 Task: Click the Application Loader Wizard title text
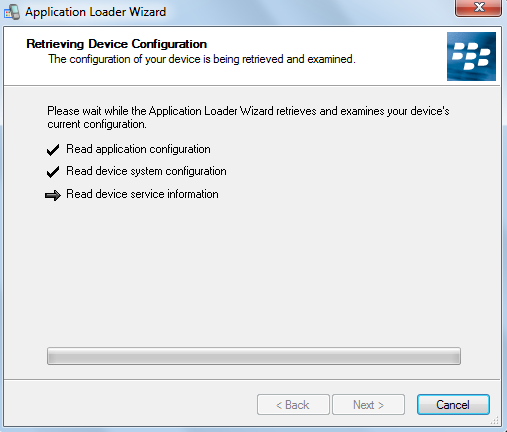(x=95, y=12)
